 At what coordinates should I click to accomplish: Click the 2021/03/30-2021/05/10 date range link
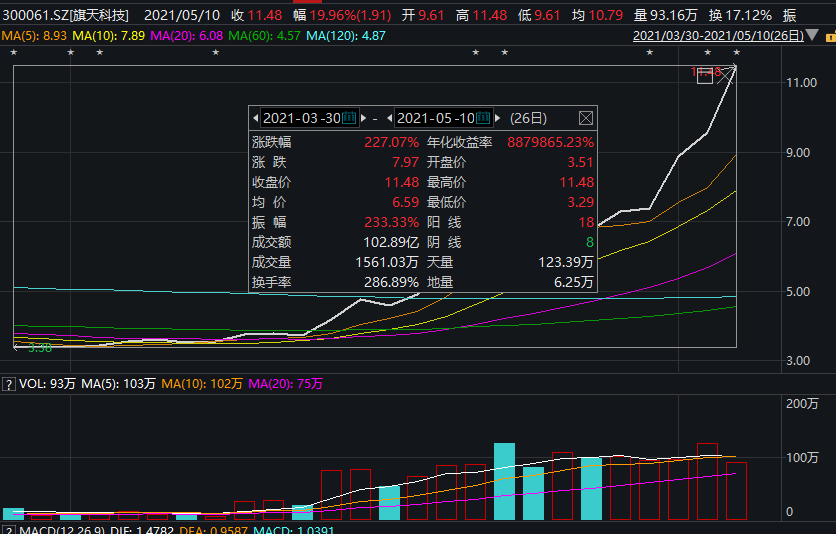tap(718, 36)
